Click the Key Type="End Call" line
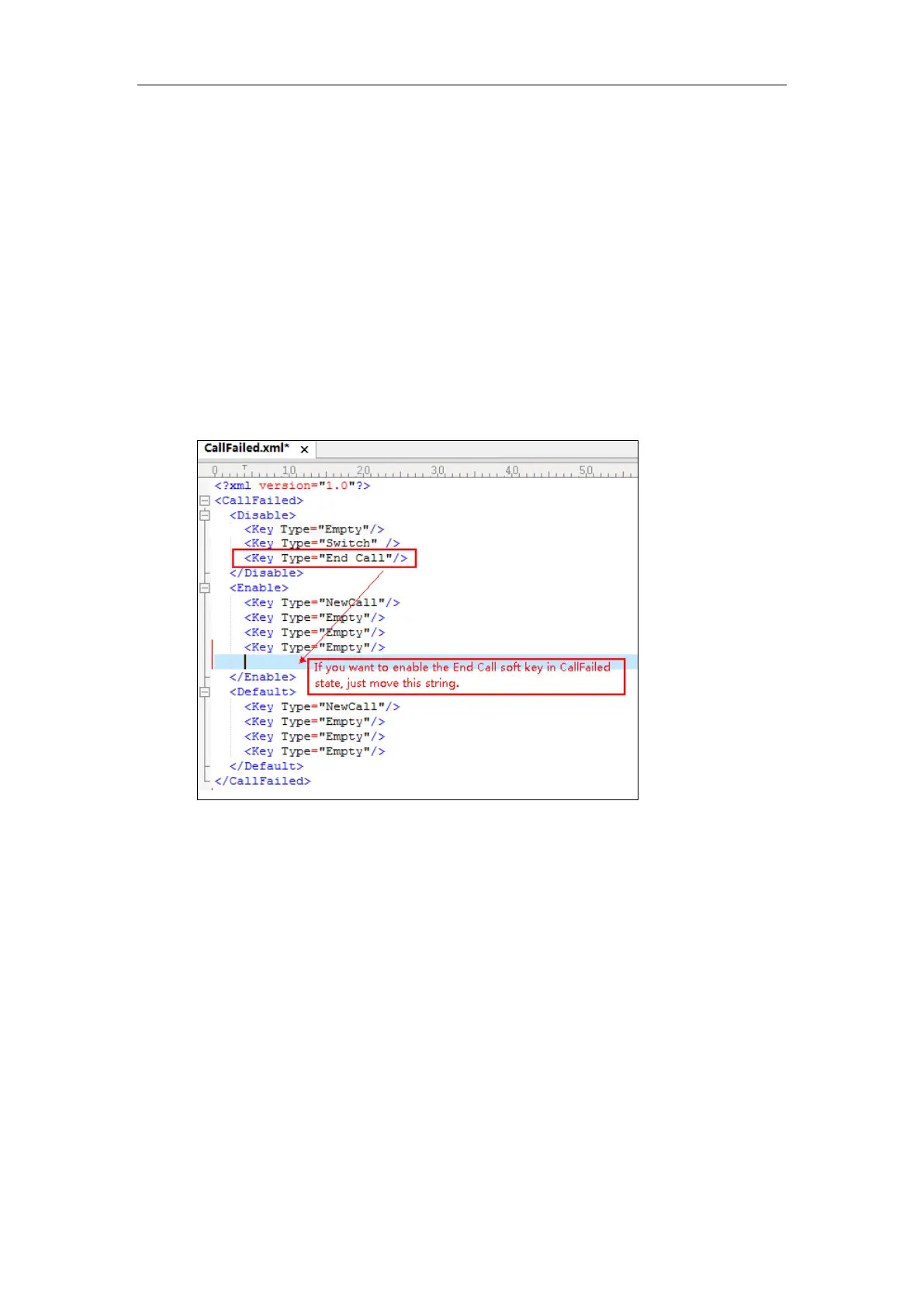 coord(325,558)
